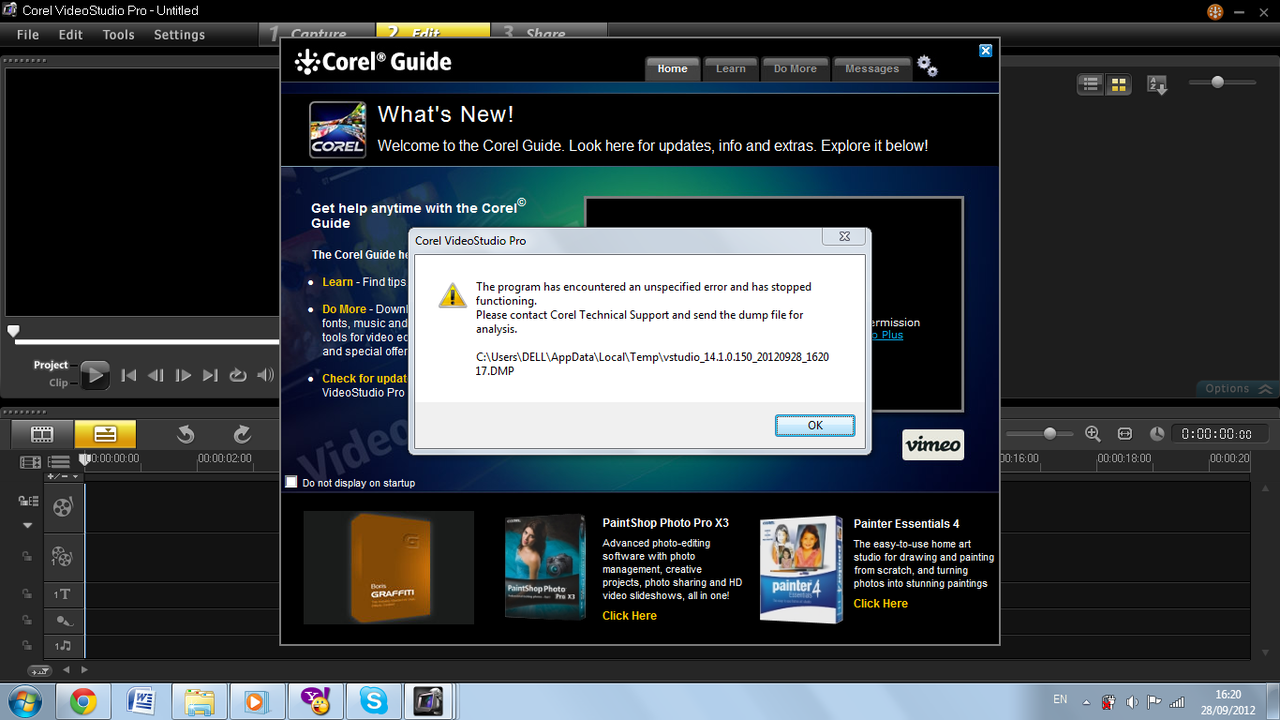The image size is (1280, 720).
Task: Switch to Storyboard View button
Action: pos(42,434)
